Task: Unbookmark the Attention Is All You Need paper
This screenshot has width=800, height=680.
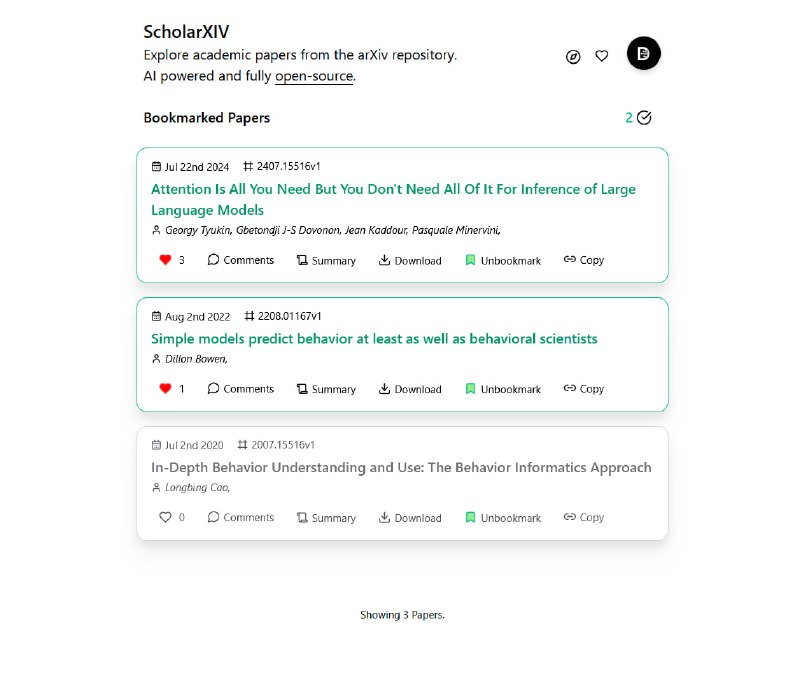Action: coord(503,261)
